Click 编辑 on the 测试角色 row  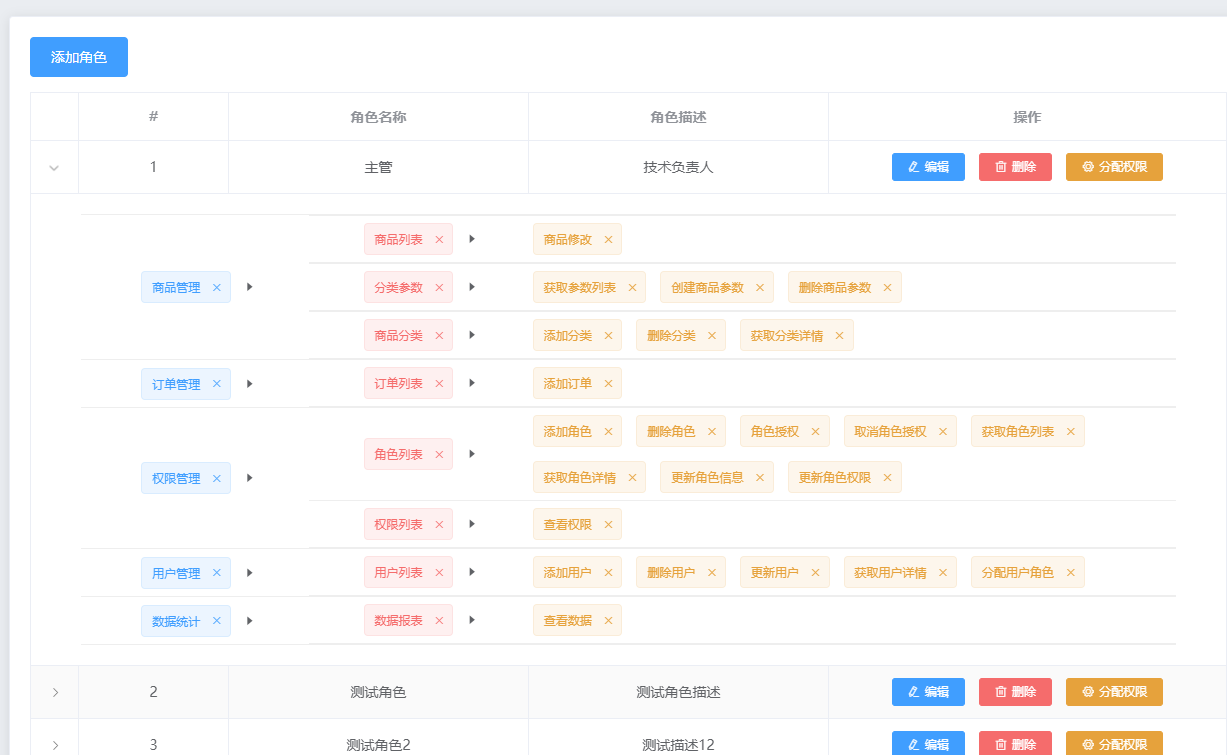pos(928,691)
